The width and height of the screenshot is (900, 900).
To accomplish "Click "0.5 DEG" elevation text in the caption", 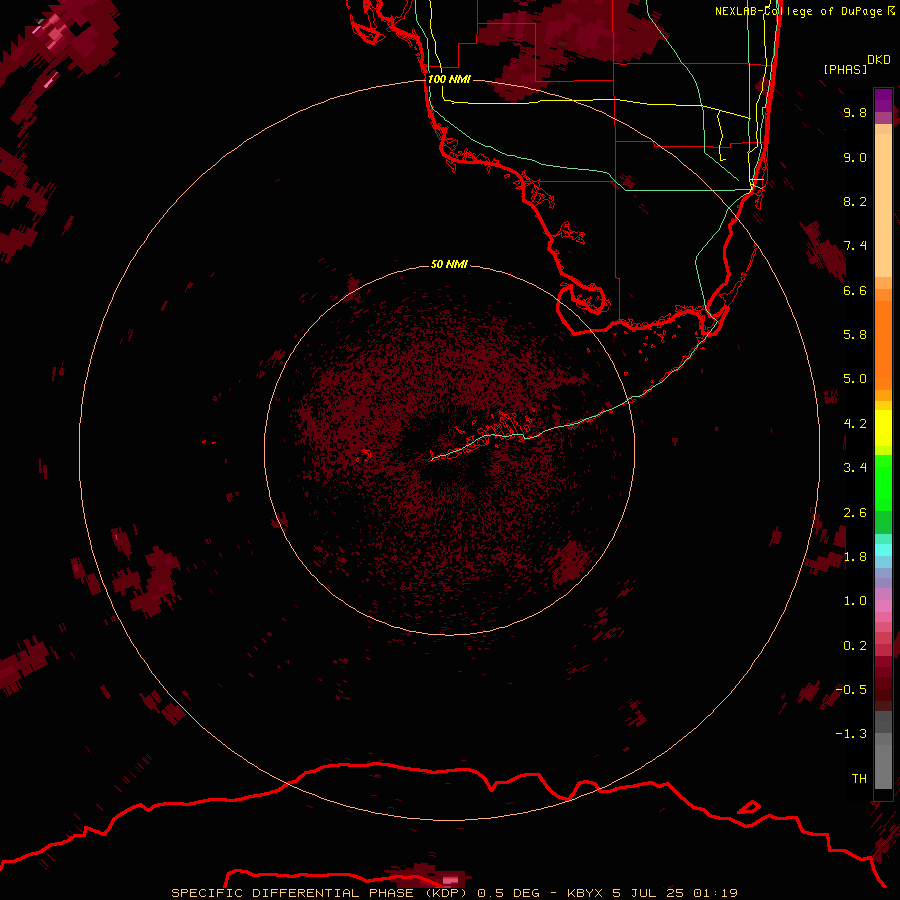I will click(x=509, y=893).
